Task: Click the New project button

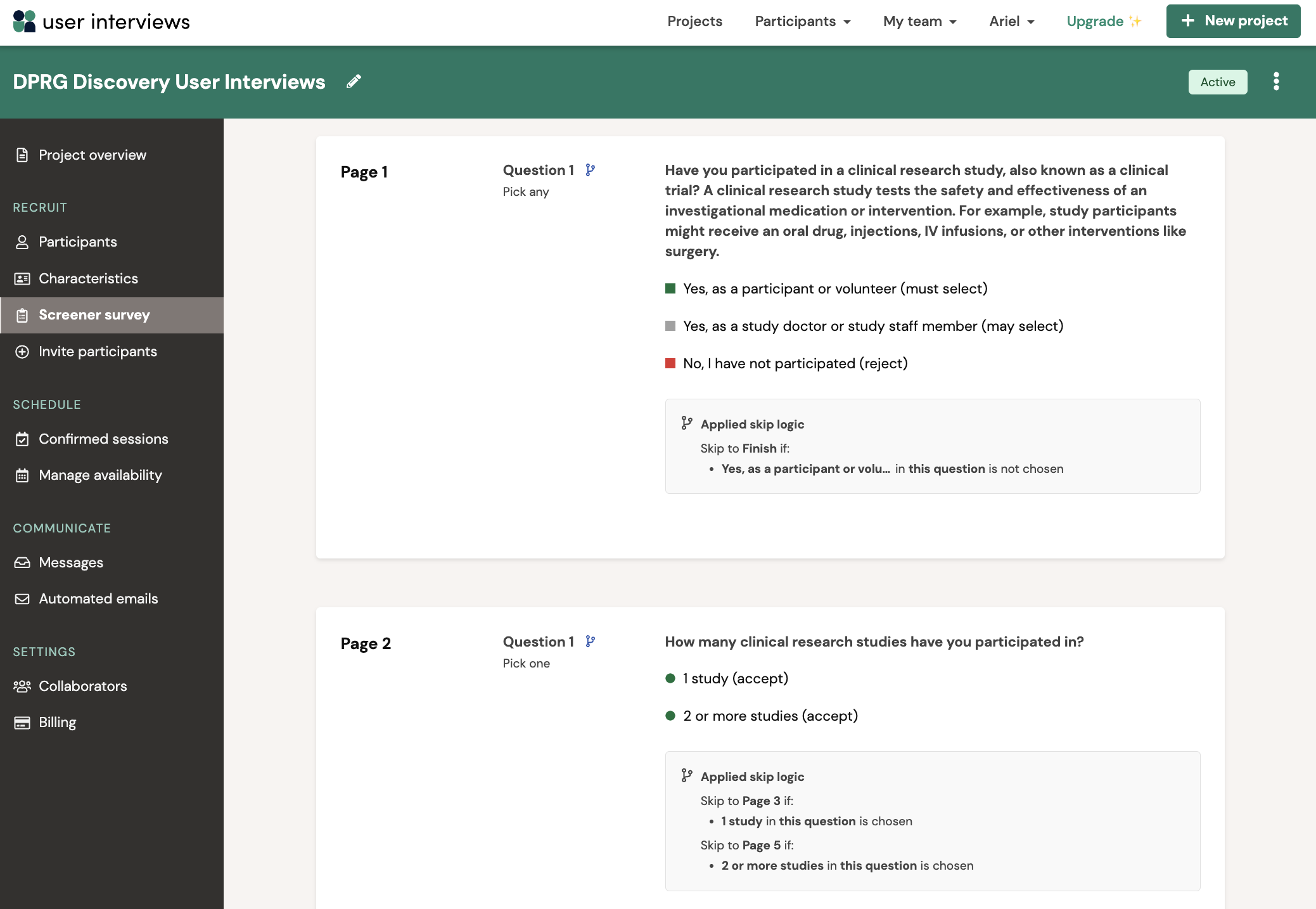Action: click(1233, 22)
